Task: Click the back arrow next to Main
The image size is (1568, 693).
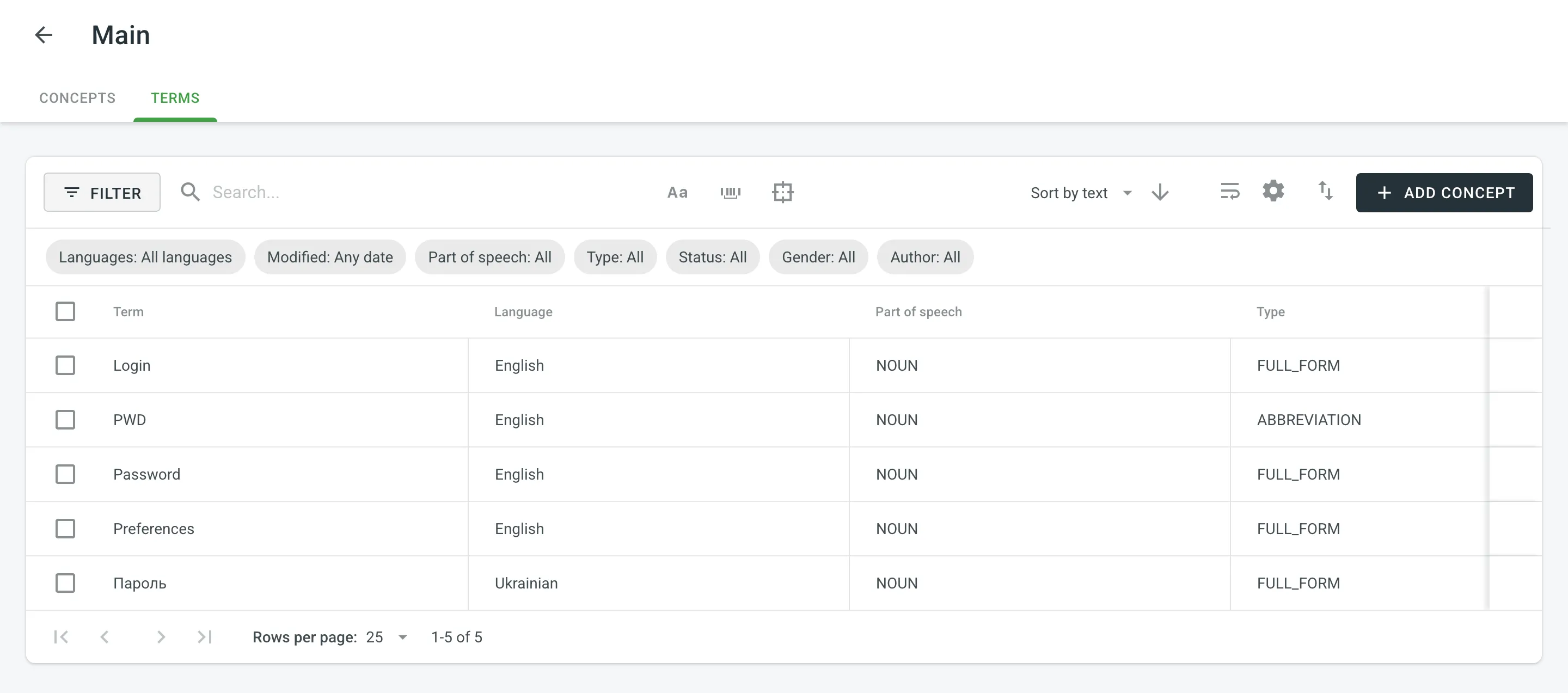Action: point(43,35)
